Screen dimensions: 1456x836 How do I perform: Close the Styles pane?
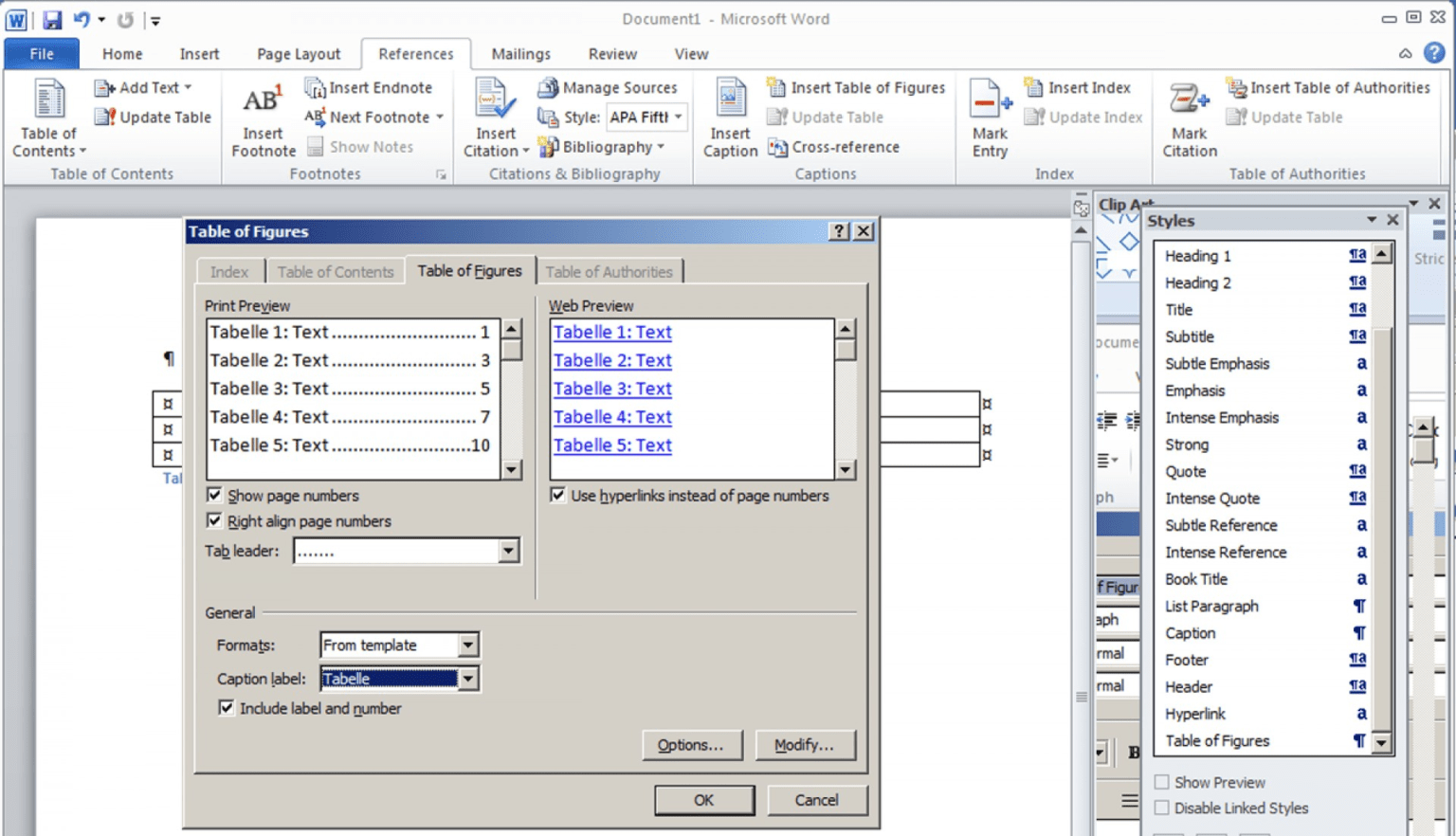click(1392, 220)
